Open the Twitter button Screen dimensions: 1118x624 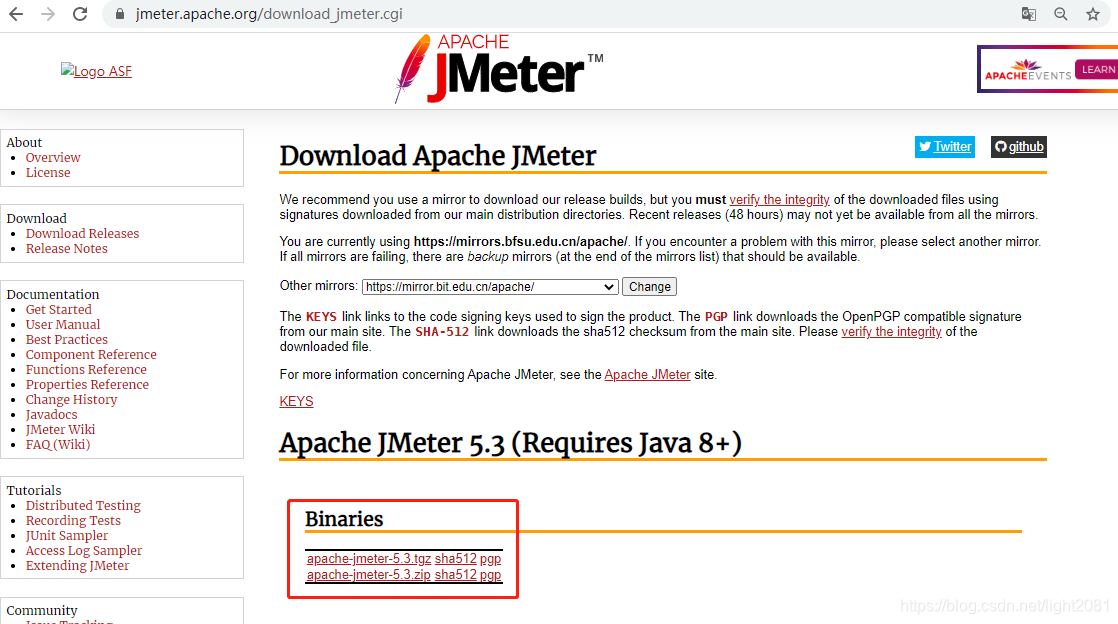tap(945, 147)
